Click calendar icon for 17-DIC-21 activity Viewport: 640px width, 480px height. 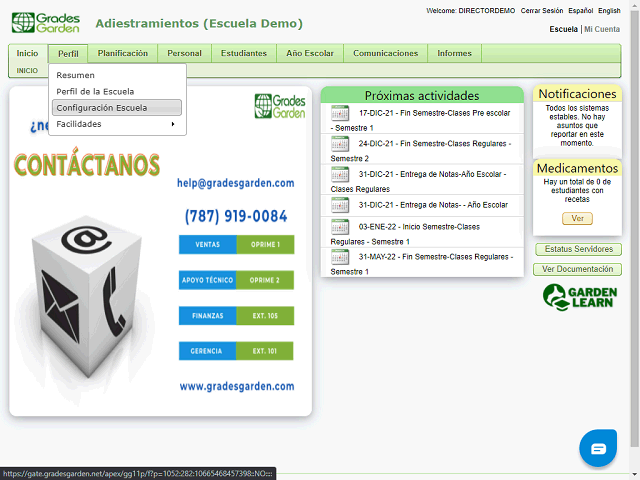click(340, 113)
